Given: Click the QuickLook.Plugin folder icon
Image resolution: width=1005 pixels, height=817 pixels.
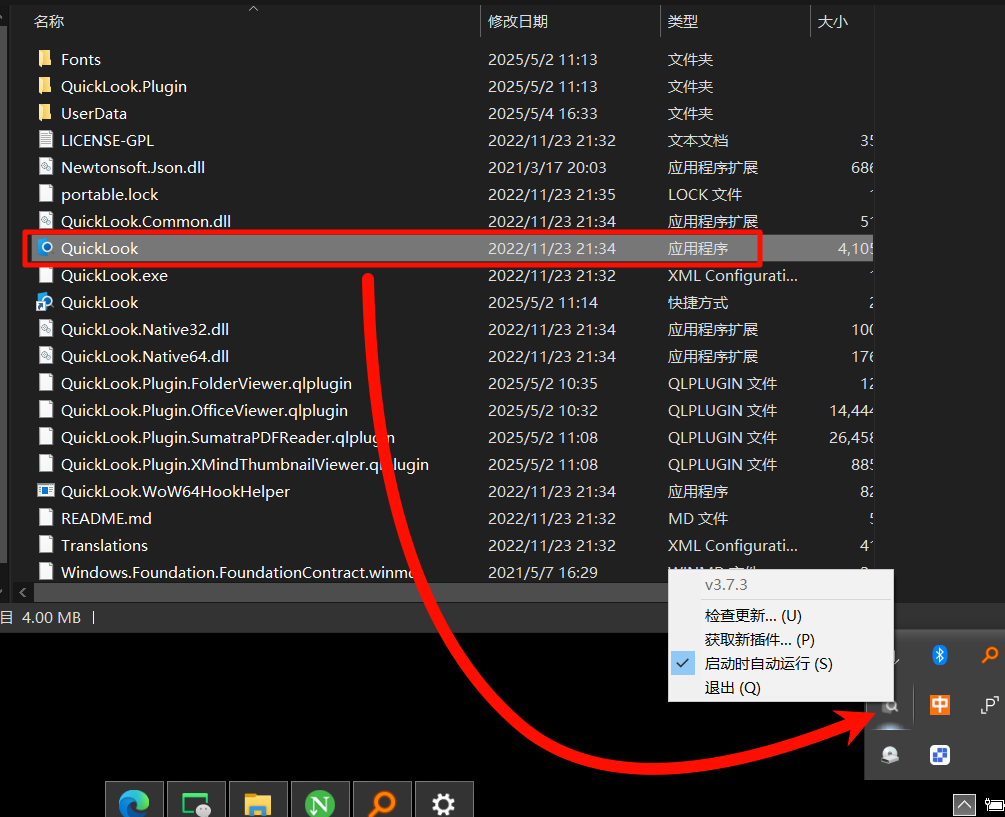Looking at the screenshot, I should point(45,86).
